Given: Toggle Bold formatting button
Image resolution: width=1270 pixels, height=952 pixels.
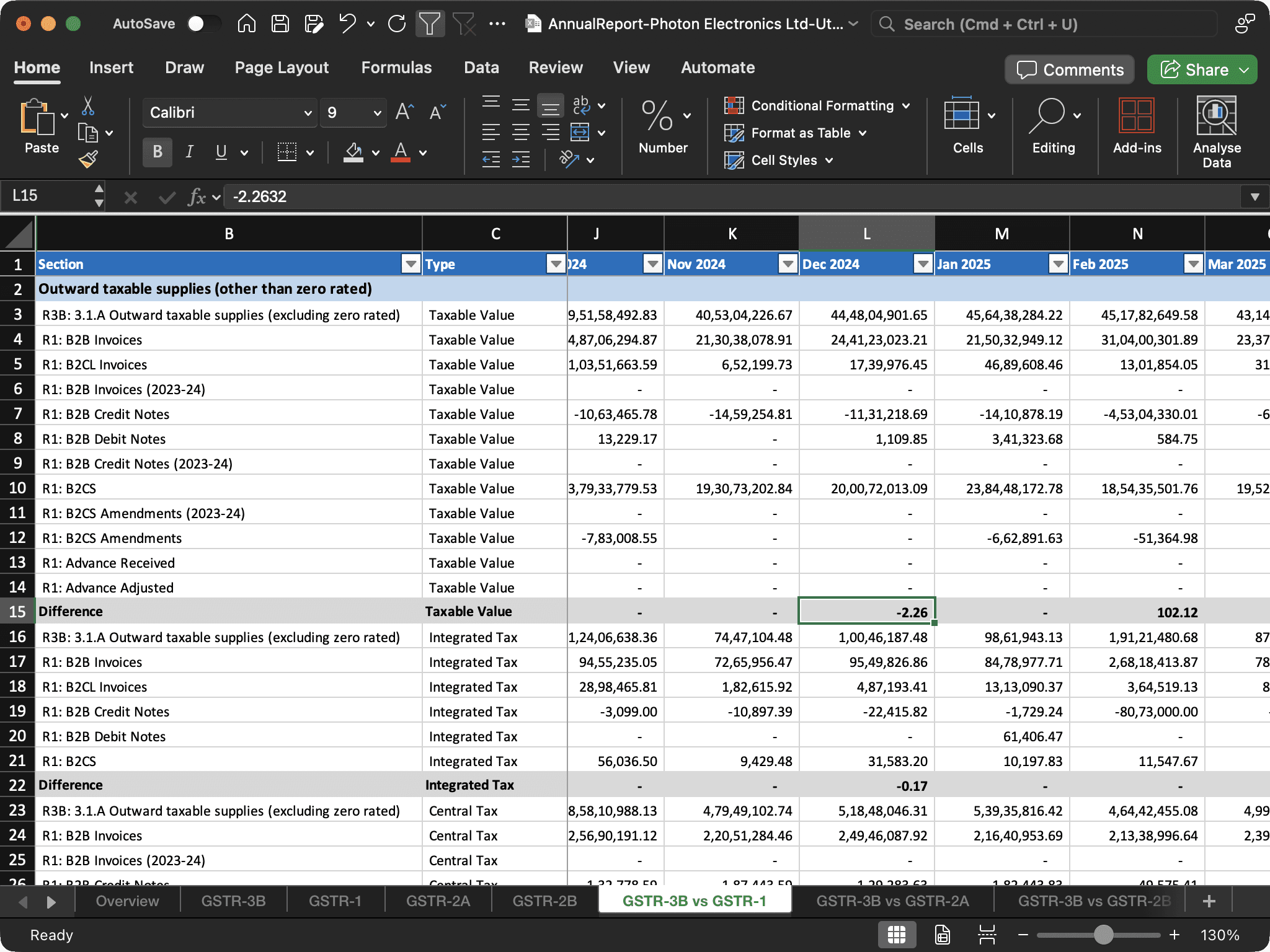Looking at the screenshot, I should point(158,152).
